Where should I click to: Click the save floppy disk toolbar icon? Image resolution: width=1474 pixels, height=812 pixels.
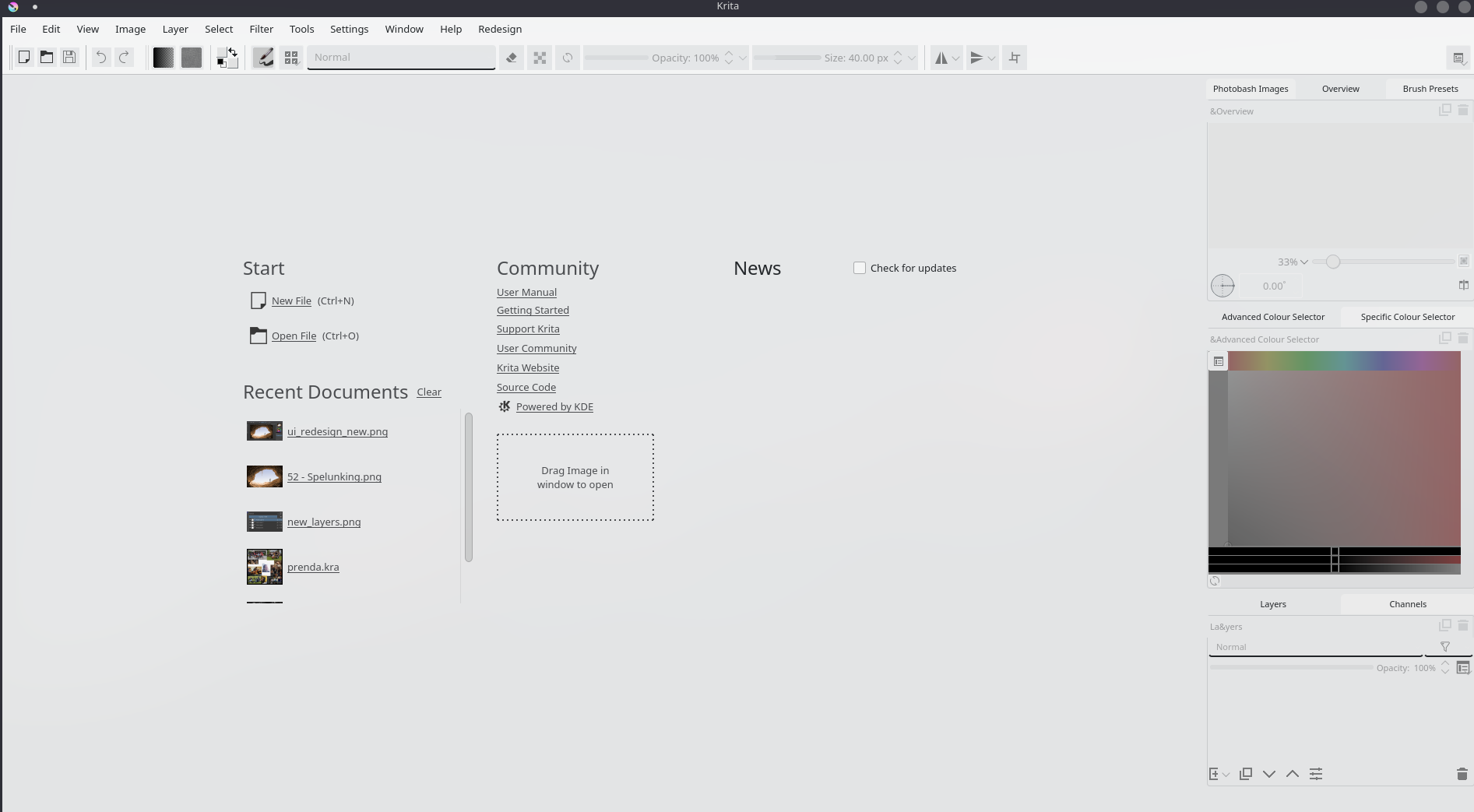pos(69,58)
